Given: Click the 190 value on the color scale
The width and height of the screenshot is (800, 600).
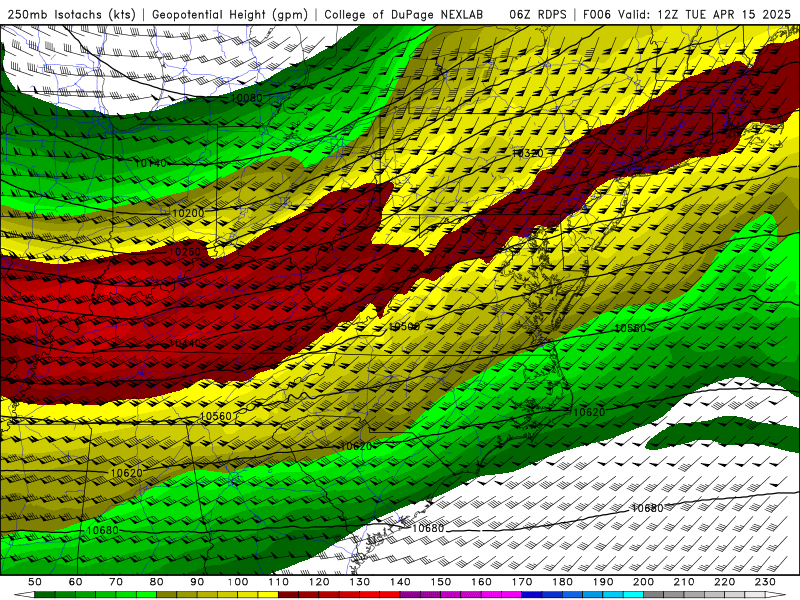Looking at the screenshot, I should coord(603,582).
